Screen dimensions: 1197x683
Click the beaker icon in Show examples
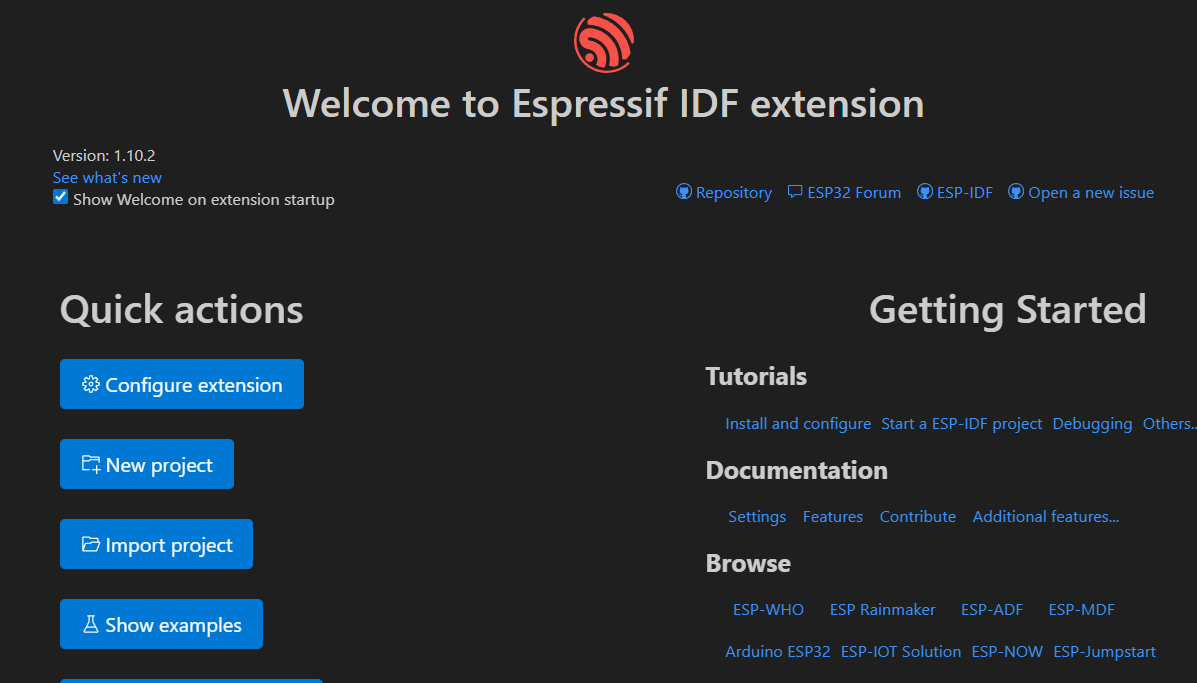pos(91,624)
